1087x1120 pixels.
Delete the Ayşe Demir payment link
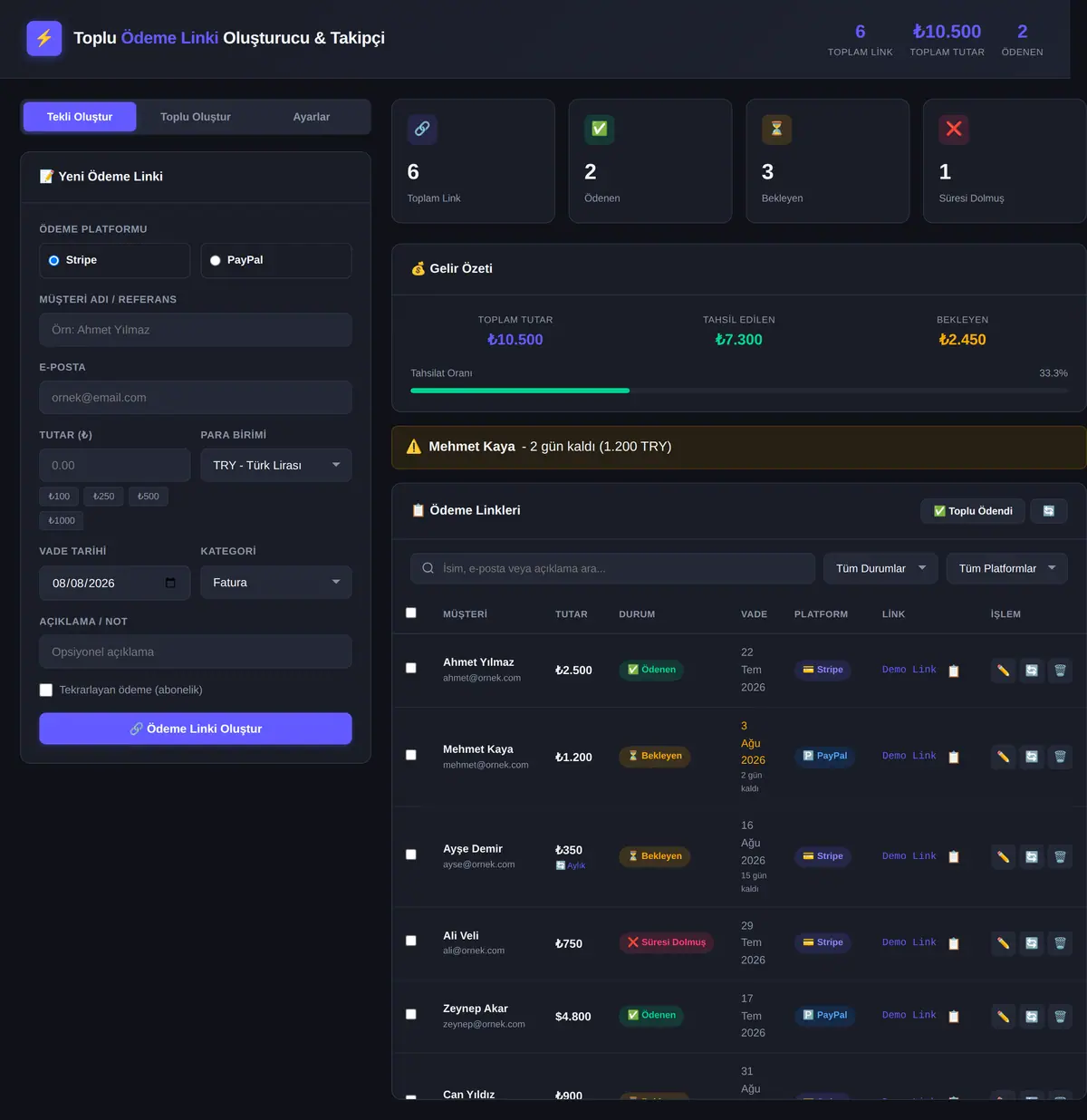1060,856
